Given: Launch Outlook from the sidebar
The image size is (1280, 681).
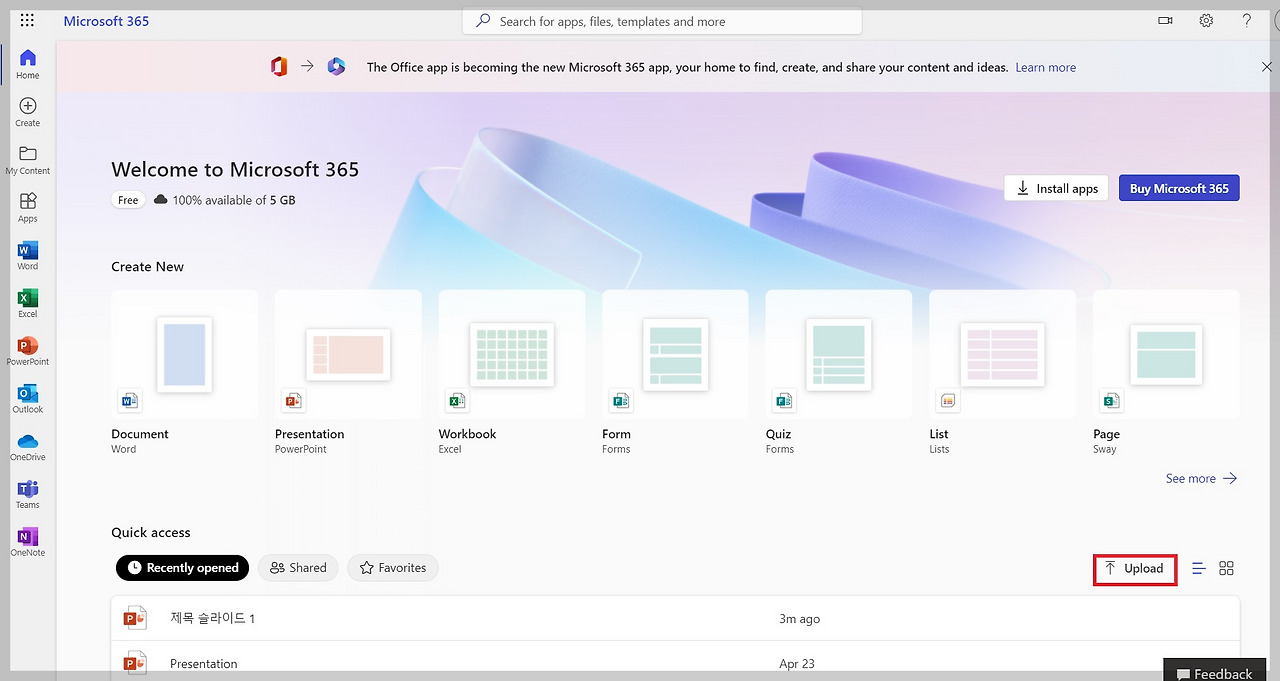Looking at the screenshot, I should tap(28, 399).
